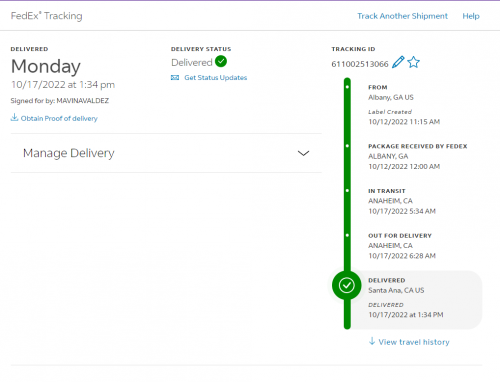Click 'PACKAGE RECEIVED BY FEDEX' label
This screenshot has height=382, width=500.
(x=418, y=146)
